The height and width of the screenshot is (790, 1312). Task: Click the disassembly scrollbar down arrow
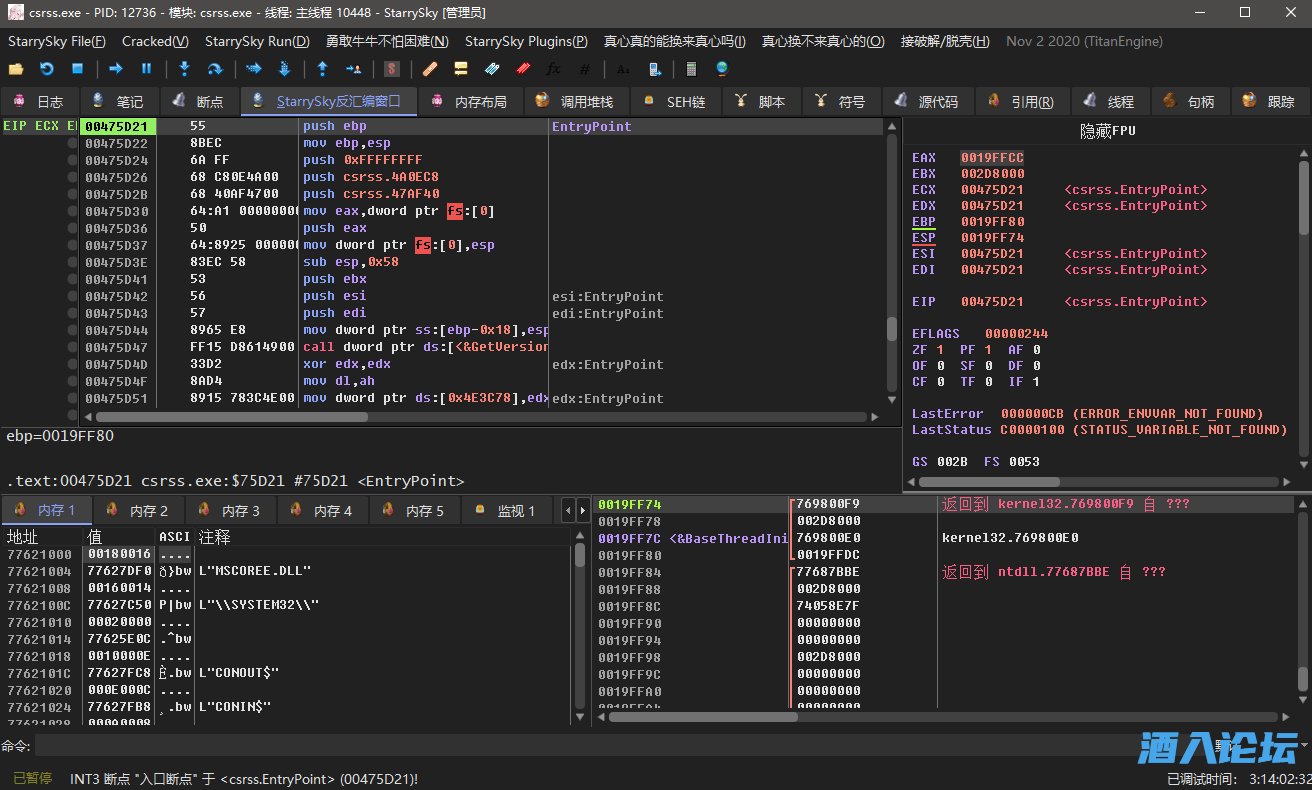pos(892,399)
